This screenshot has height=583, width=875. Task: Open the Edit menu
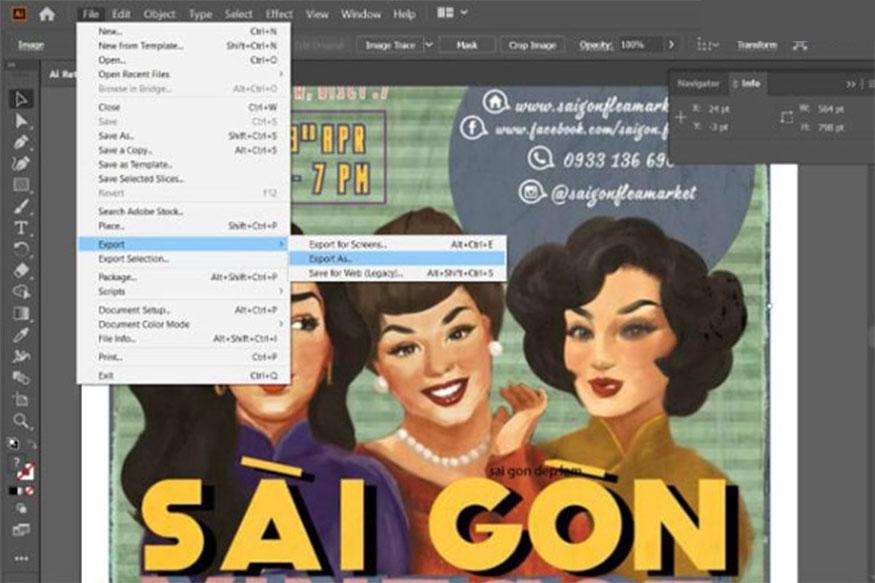click(x=121, y=14)
